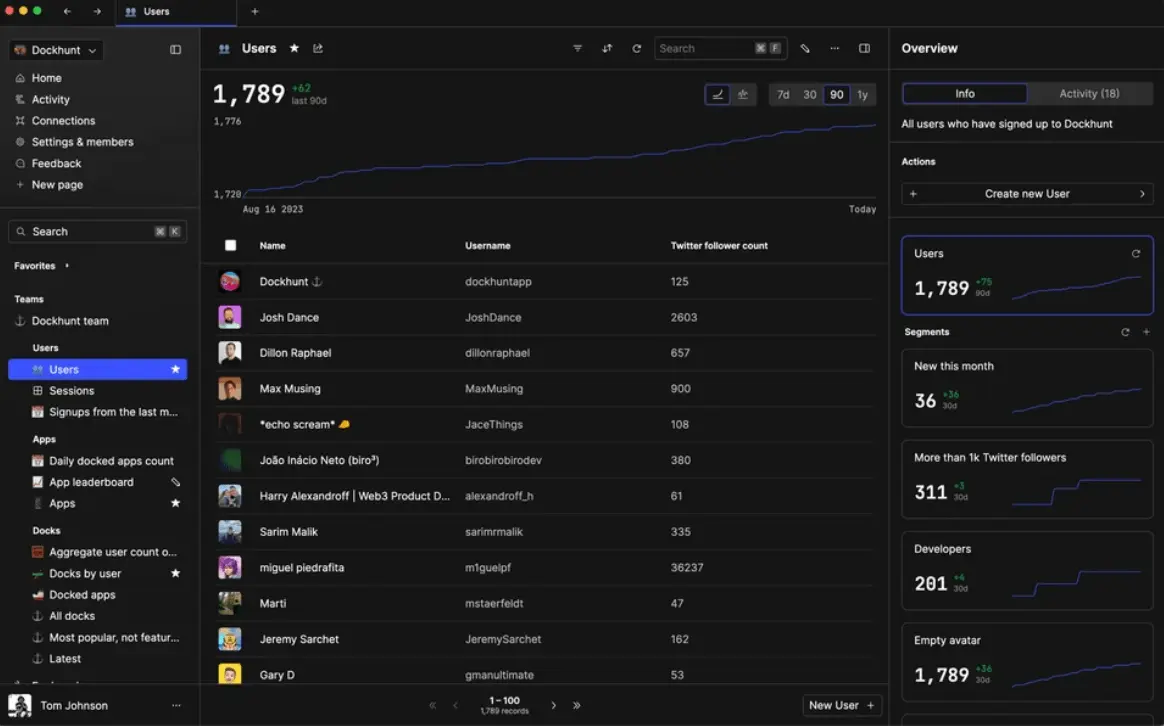This screenshot has height=726, width=1164.
Task: Set chart range to 1y
Action: (x=863, y=94)
